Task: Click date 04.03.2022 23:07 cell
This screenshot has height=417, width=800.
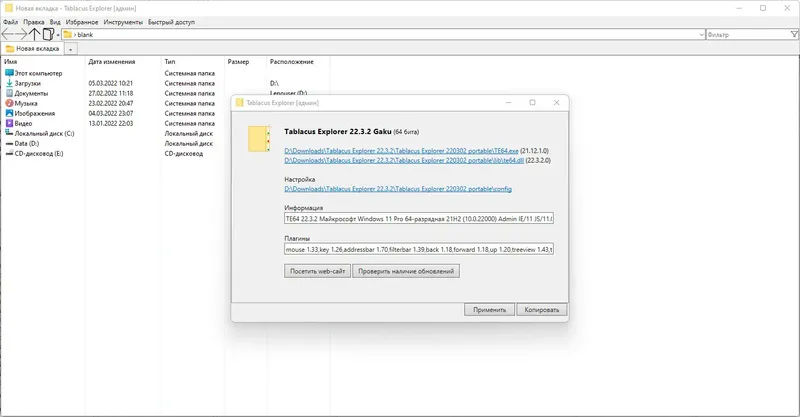Action: pyautogui.click(x=111, y=113)
